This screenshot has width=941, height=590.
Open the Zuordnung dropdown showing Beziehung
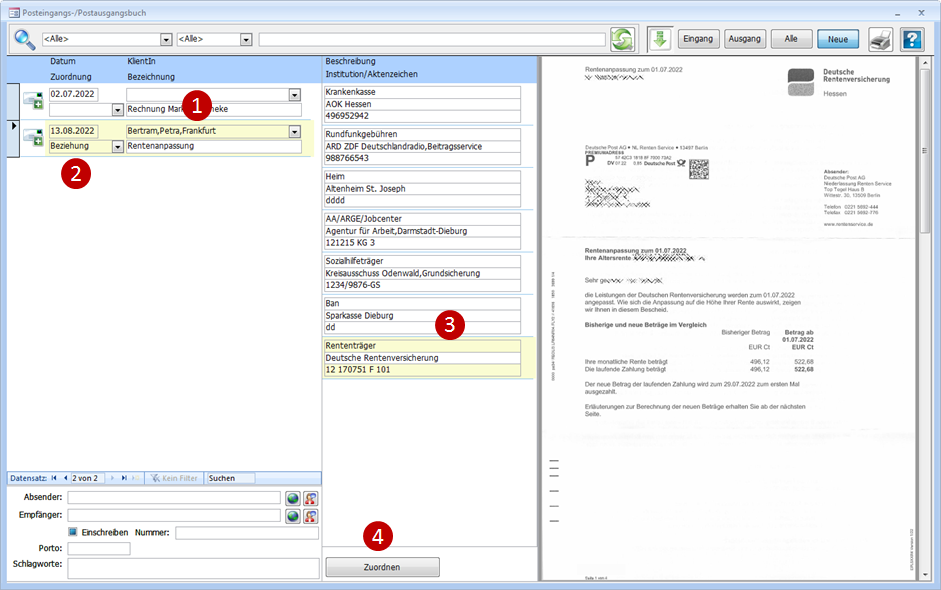pyautogui.click(x=118, y=146)
